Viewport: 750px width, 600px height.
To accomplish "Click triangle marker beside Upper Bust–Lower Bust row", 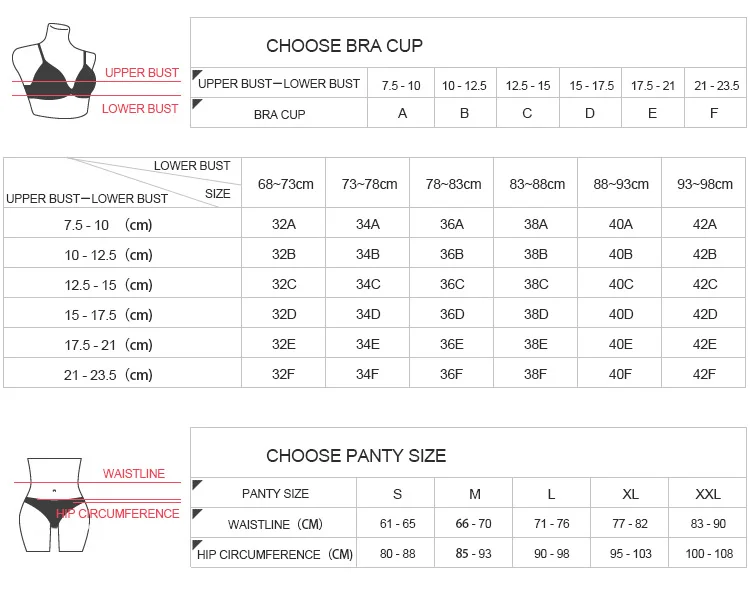I will coord(197,75).
